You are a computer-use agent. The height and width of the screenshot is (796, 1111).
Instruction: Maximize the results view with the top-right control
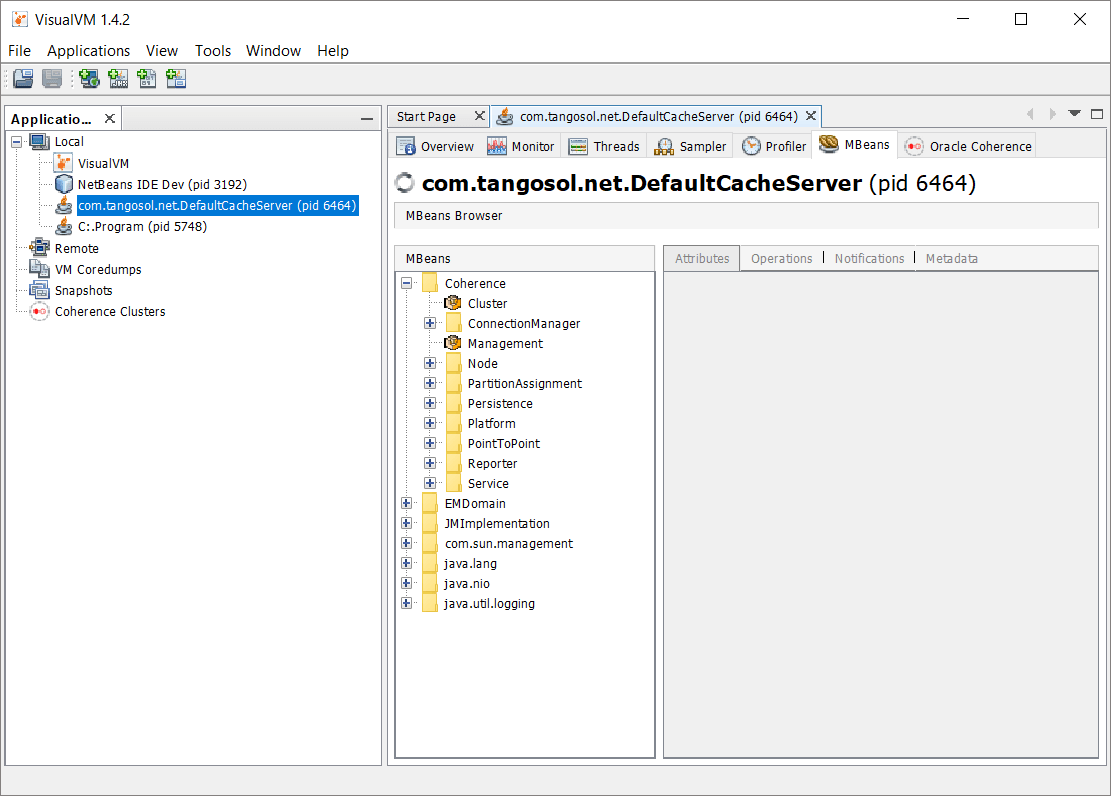(x=1096, y=113)
